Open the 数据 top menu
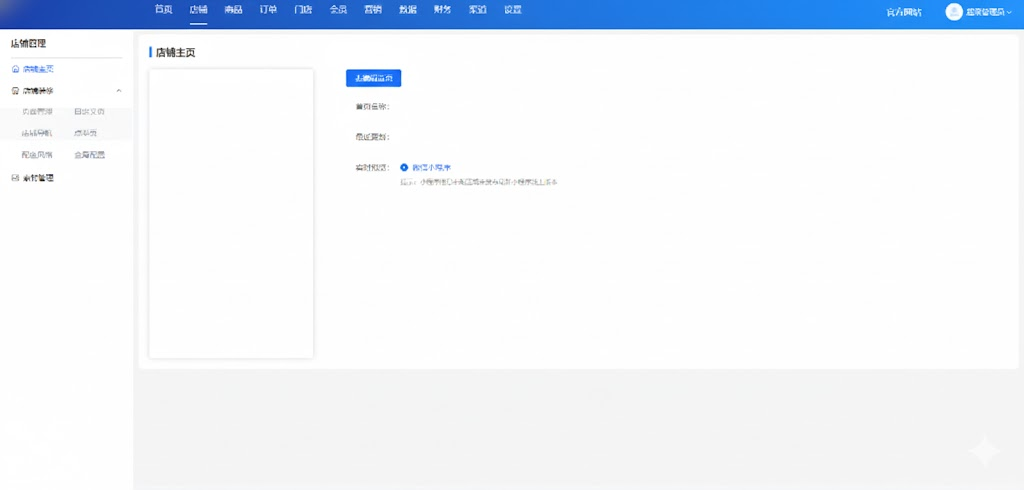 [x=408, y=10]
